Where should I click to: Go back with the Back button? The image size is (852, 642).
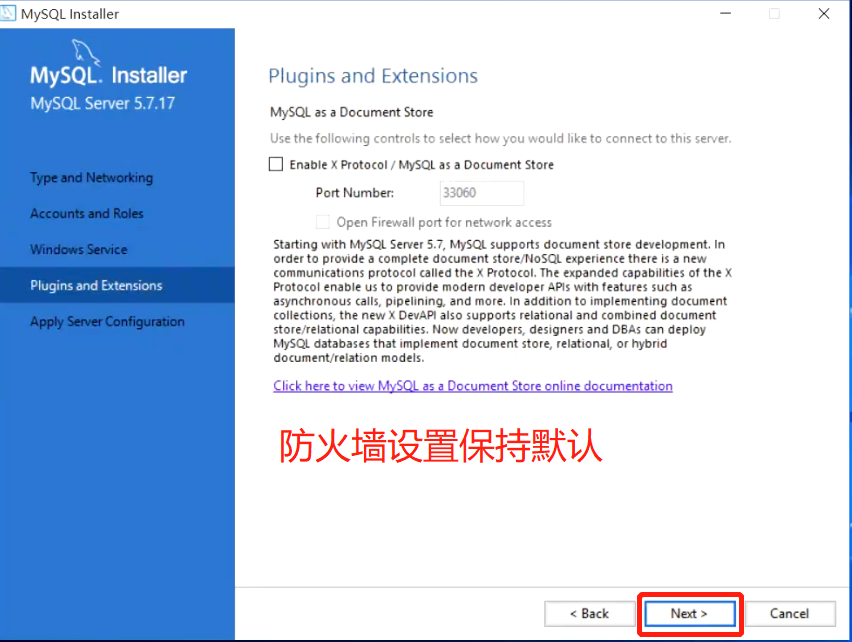pyautogui.click(x=590, y=614)
